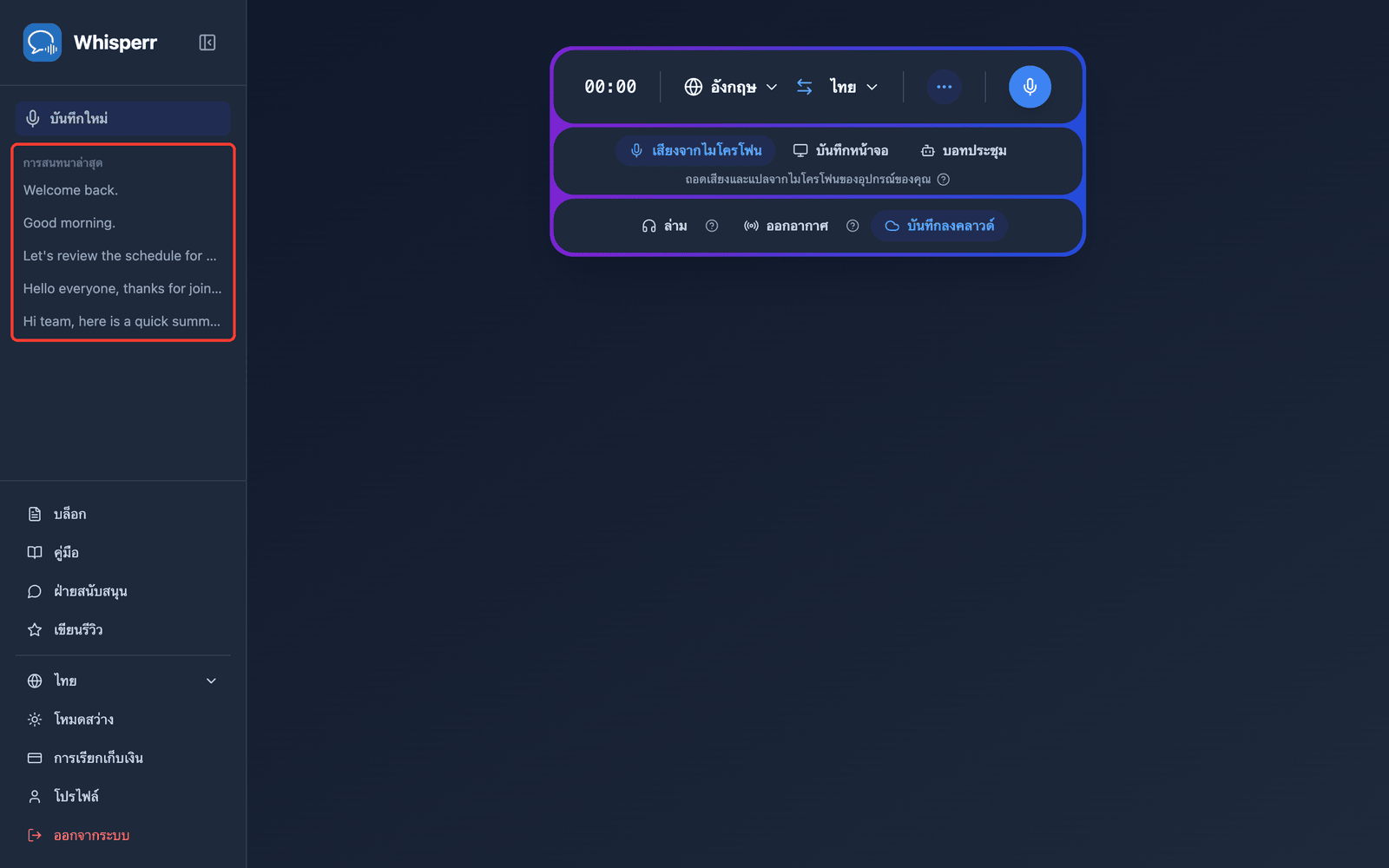
Task: Collapse the sidebar panel icon
Action: coord(207,43)
